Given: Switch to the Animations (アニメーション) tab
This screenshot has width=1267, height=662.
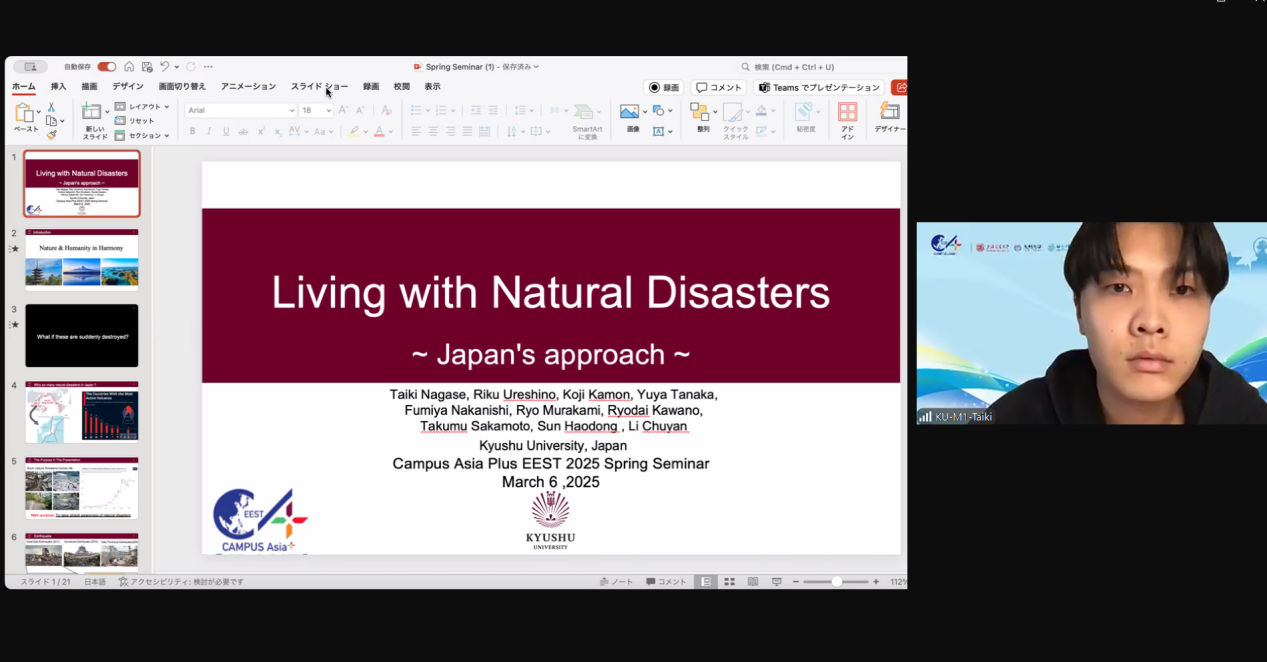Looking at the screenshot, I should (248, 87).
